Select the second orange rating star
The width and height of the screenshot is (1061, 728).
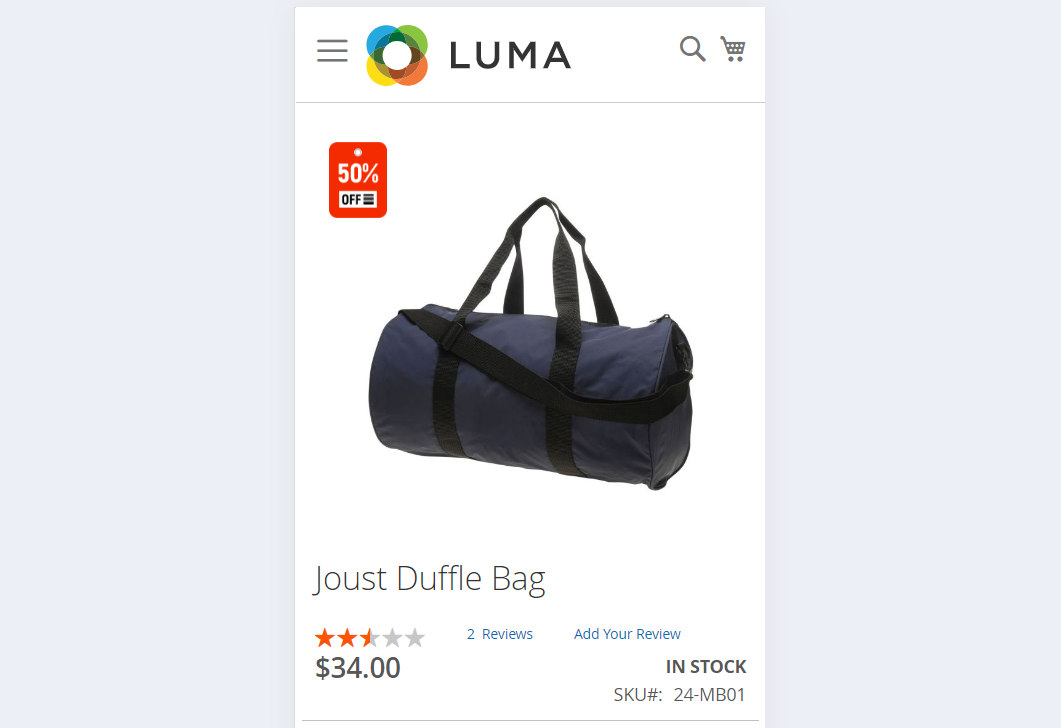347,638
